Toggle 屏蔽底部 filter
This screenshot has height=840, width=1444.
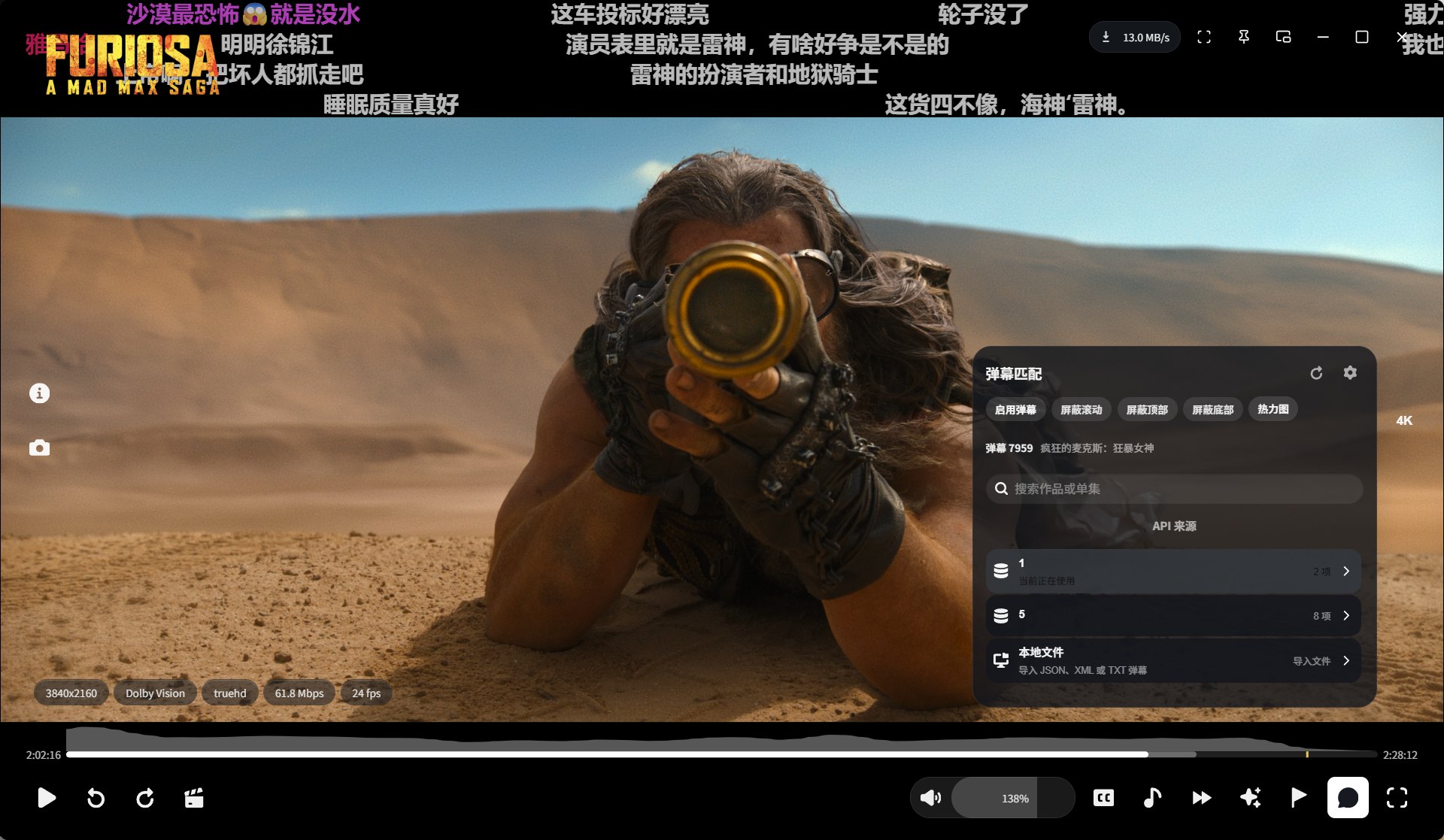pyautogui.click(x=1212, y=410)
